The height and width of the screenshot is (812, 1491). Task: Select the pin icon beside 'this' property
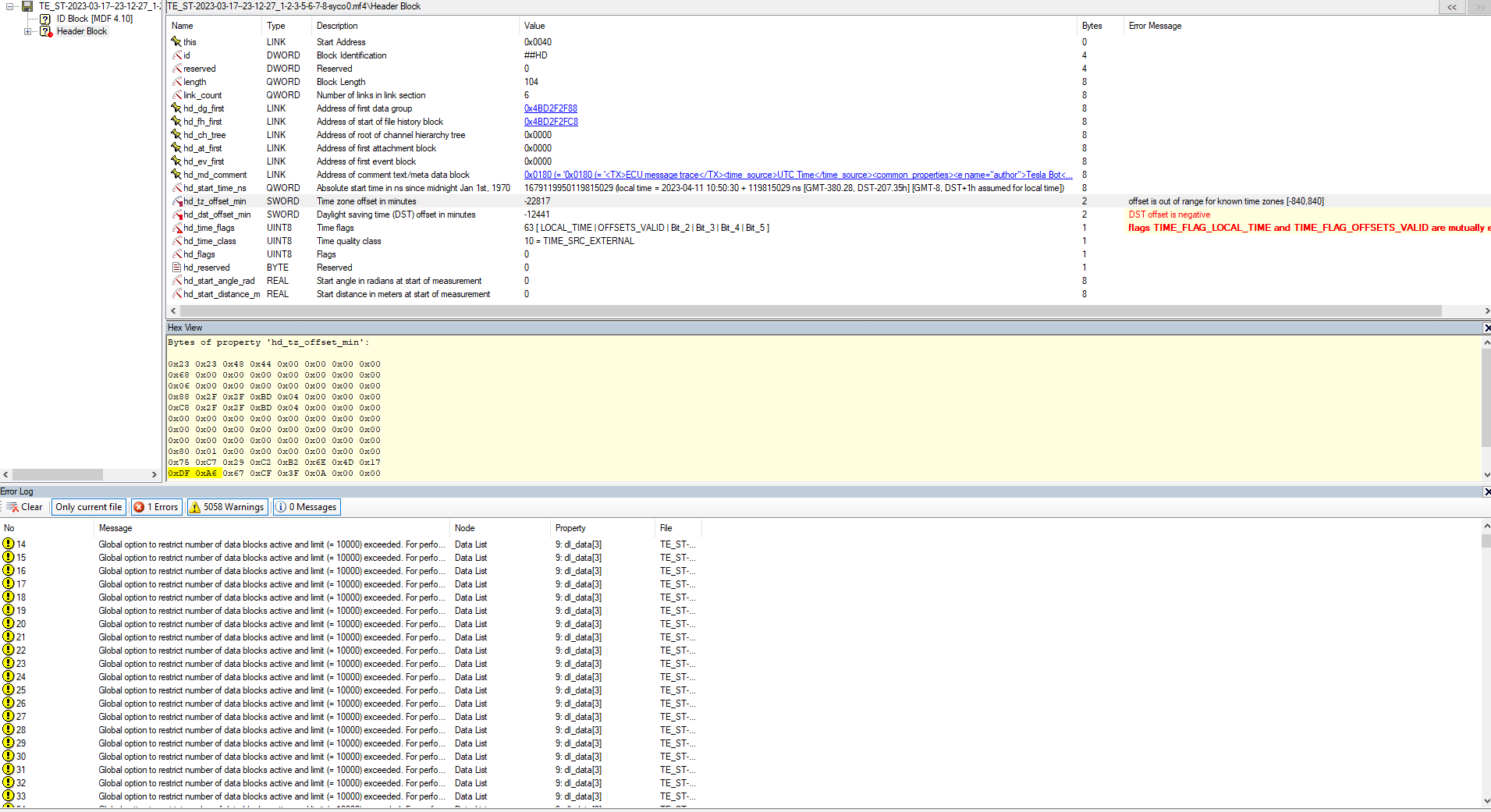pos(178,42)
